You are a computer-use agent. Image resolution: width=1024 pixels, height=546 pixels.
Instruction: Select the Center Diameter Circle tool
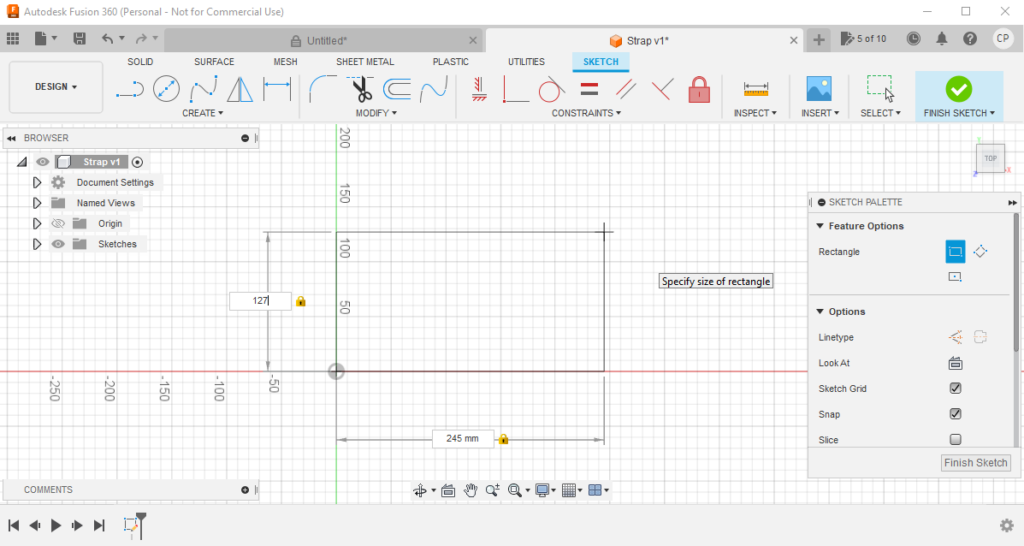[166, 90]
